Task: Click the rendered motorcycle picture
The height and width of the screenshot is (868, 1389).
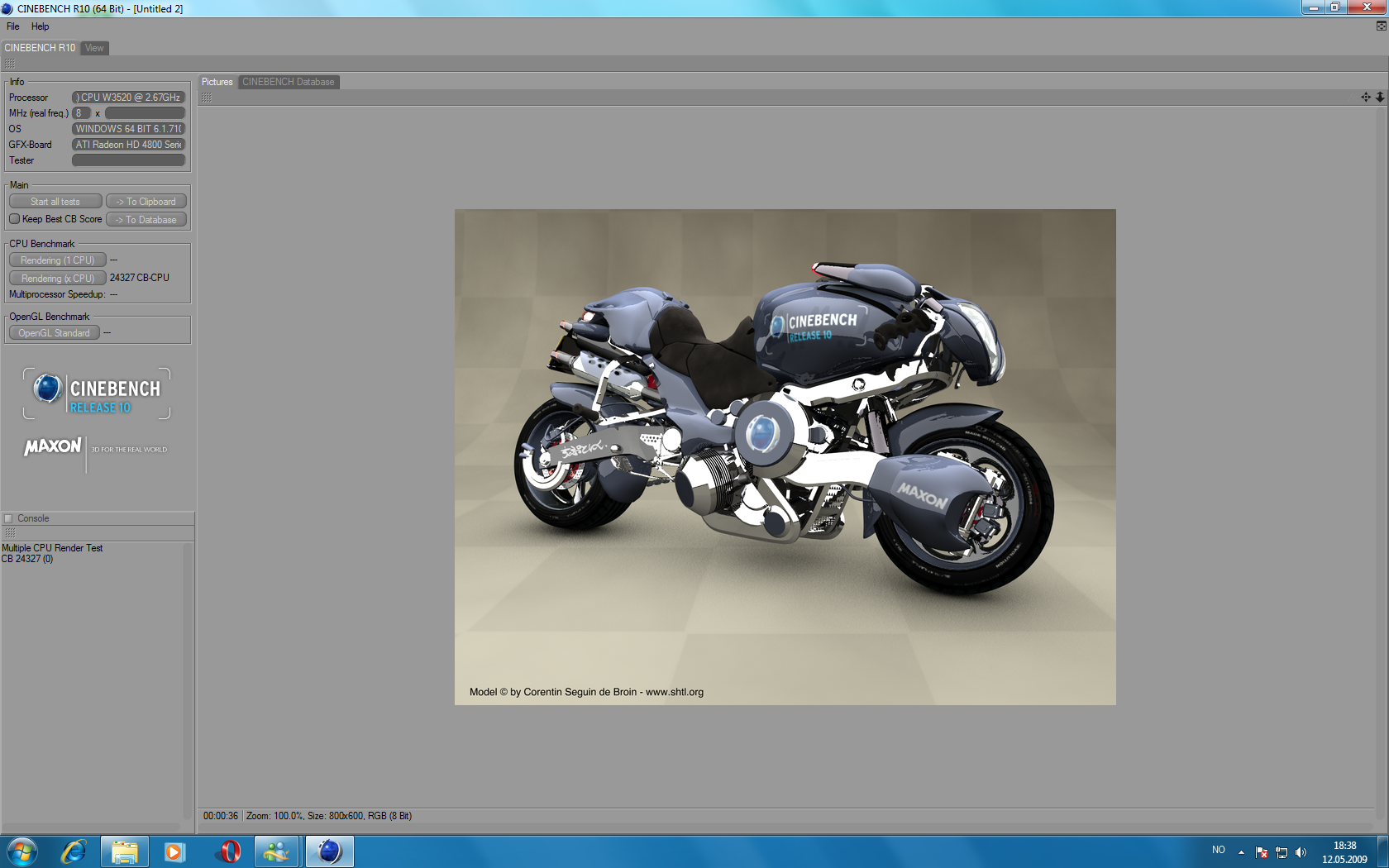Action: coord(785,457)
